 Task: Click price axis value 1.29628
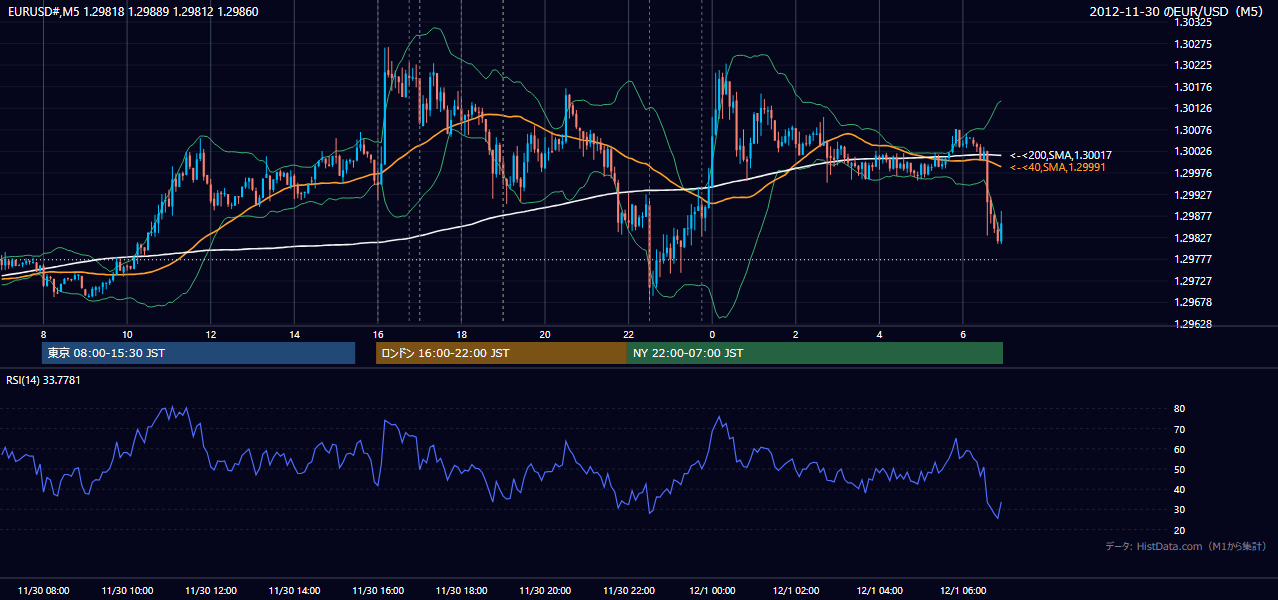click(1194, 324)
